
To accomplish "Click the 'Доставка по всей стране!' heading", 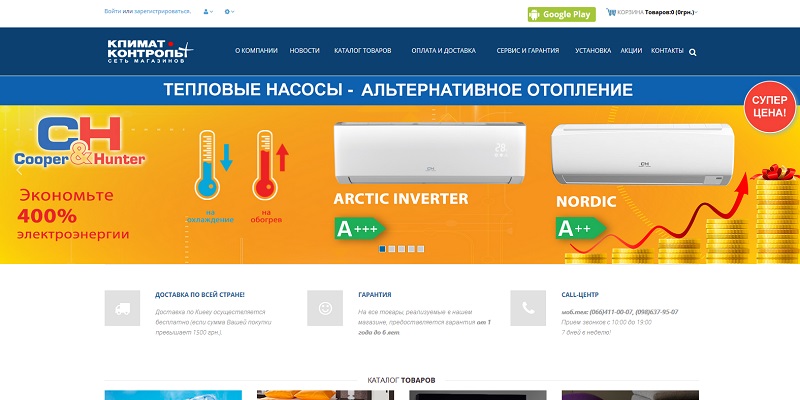I will point(199,295).
